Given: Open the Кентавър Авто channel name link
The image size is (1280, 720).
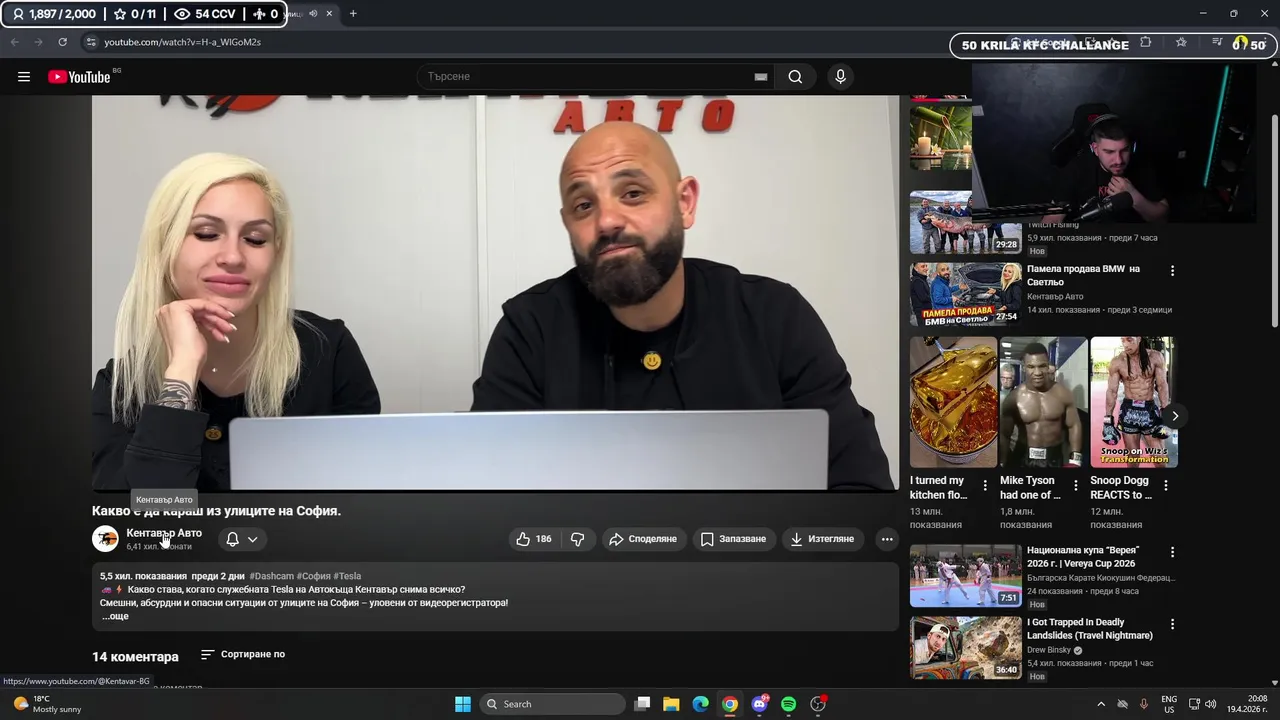Looking at the screenshot, I should click(164, 533).
